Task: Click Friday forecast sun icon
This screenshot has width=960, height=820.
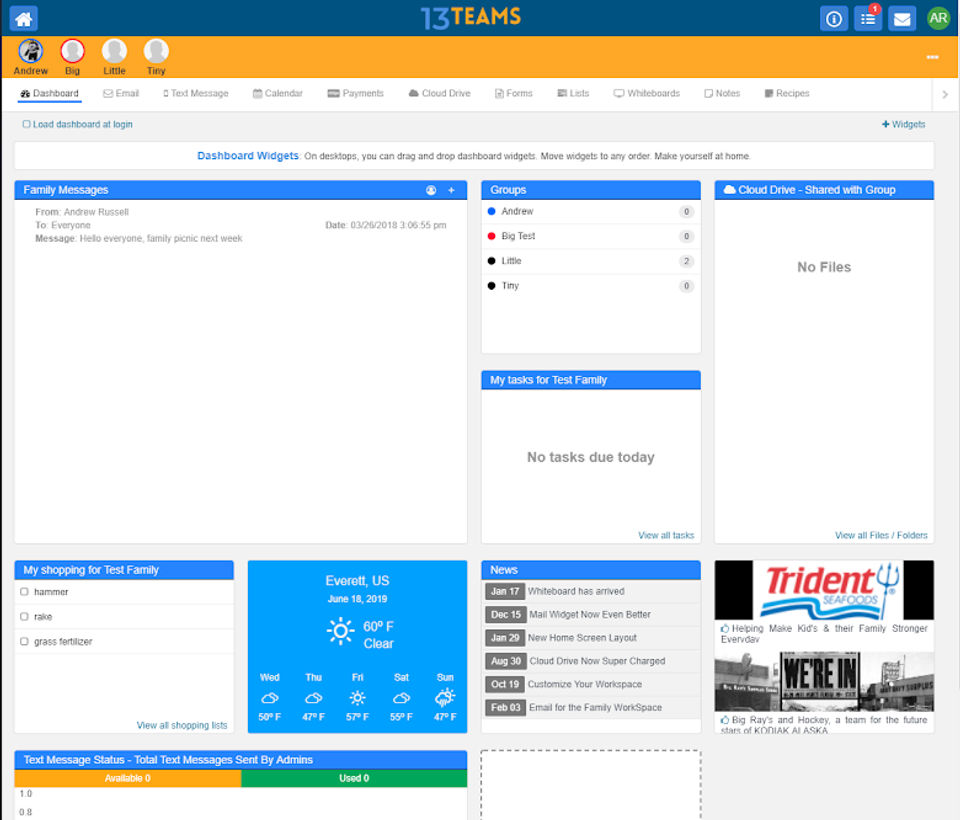Action: [358, 698]
